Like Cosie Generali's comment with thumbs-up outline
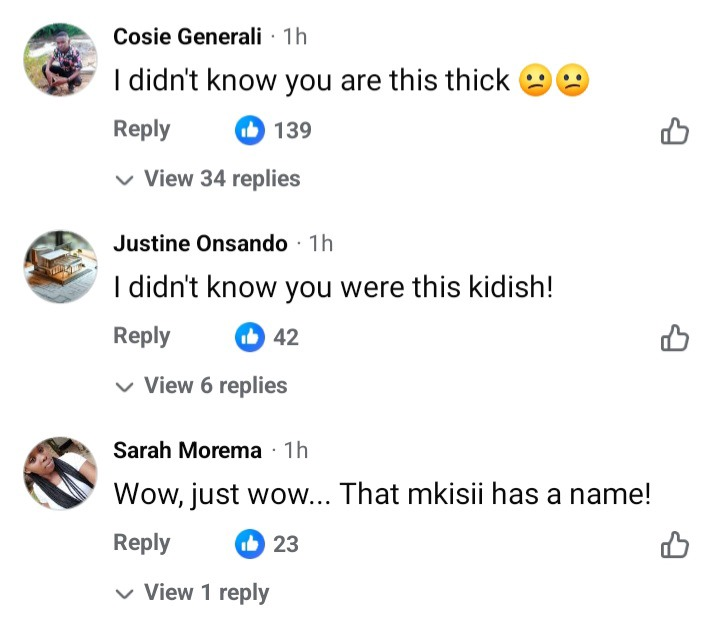The image size is (720, 624). (x=675, y=131)
